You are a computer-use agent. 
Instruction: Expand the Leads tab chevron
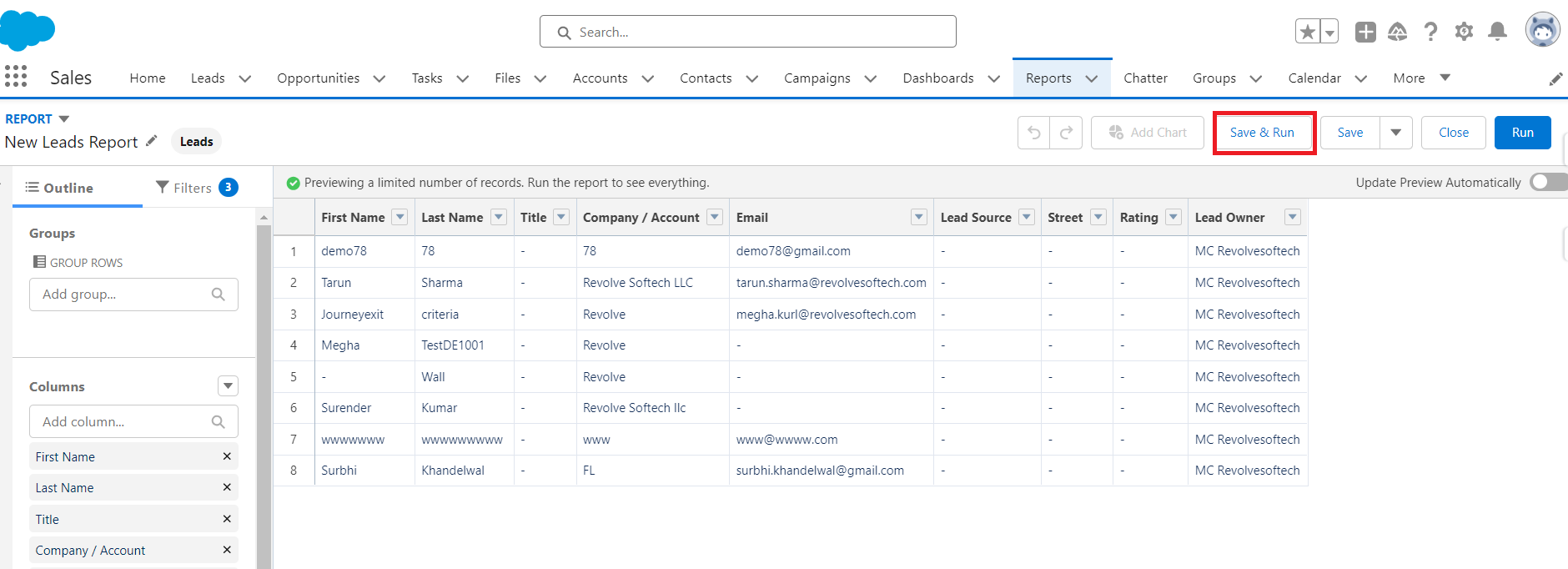point(245,78)
